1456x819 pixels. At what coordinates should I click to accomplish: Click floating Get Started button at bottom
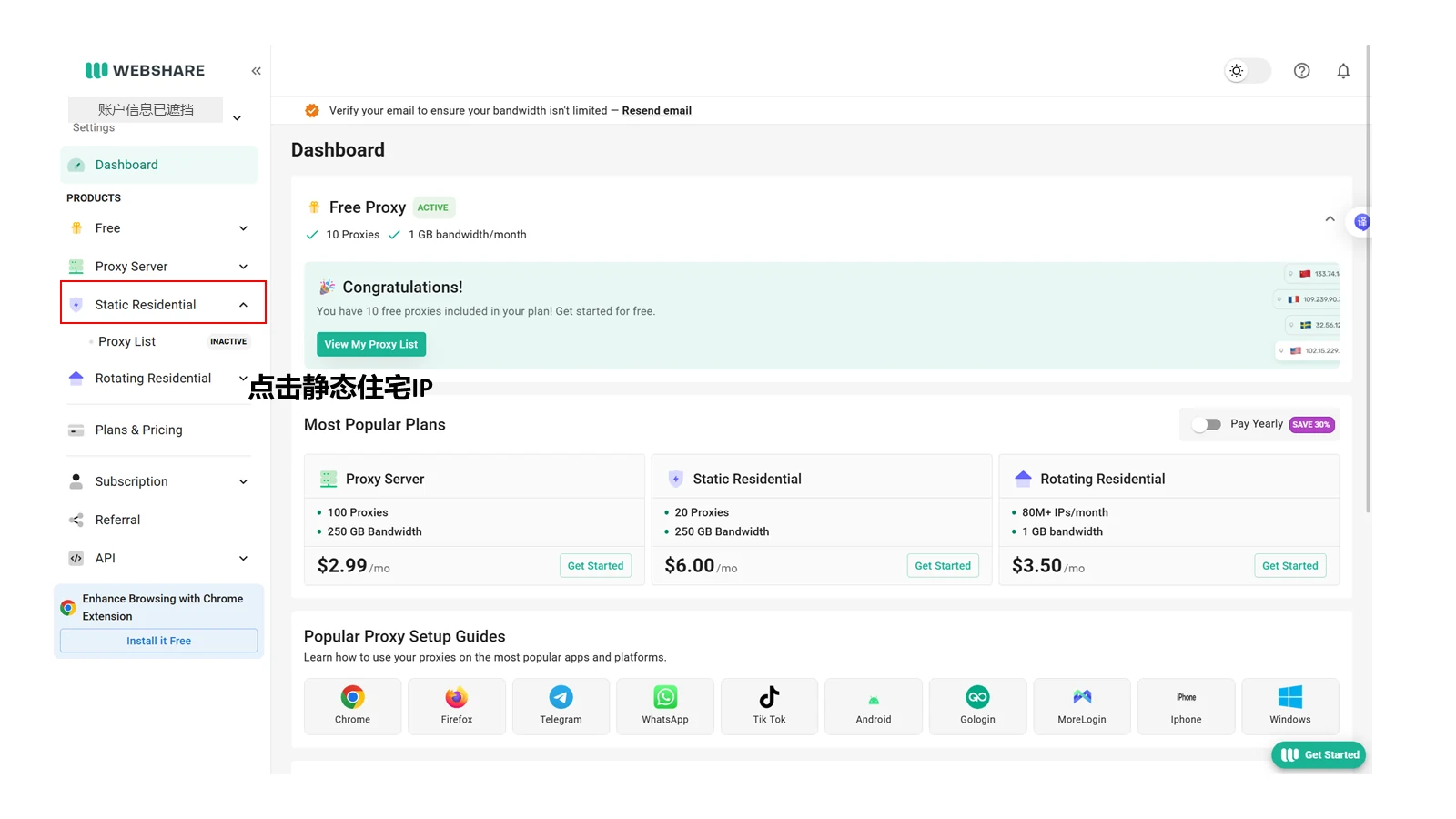point(1319,755)
